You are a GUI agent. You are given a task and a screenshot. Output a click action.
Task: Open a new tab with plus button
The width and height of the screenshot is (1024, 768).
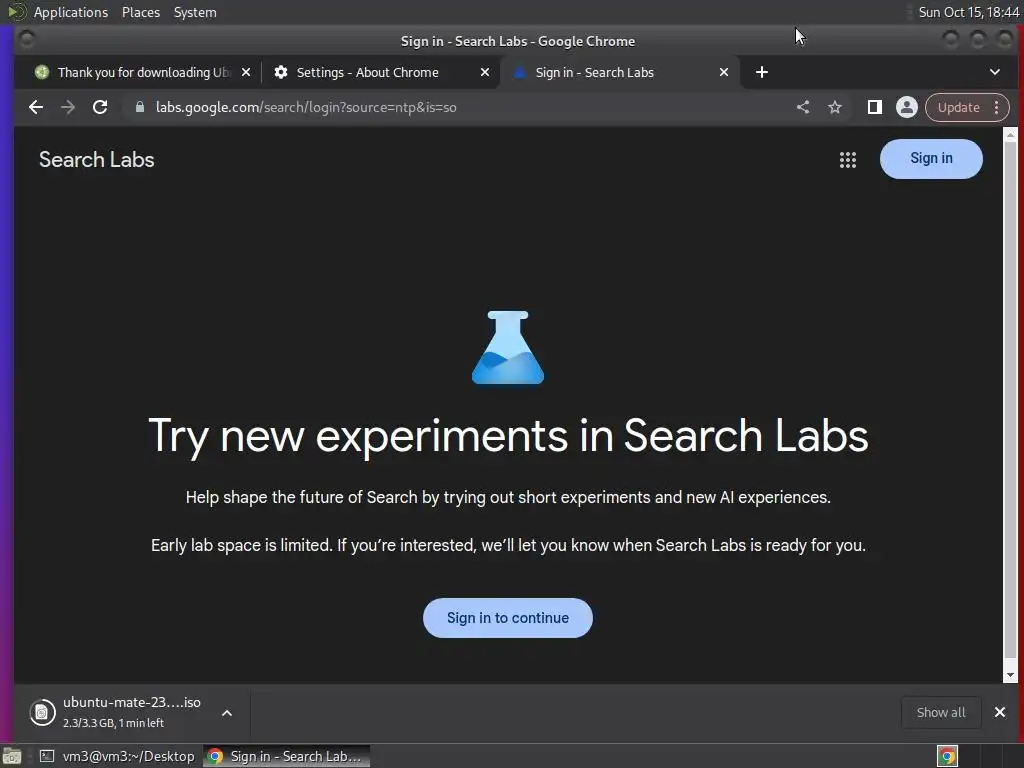(x=761, y=72)
